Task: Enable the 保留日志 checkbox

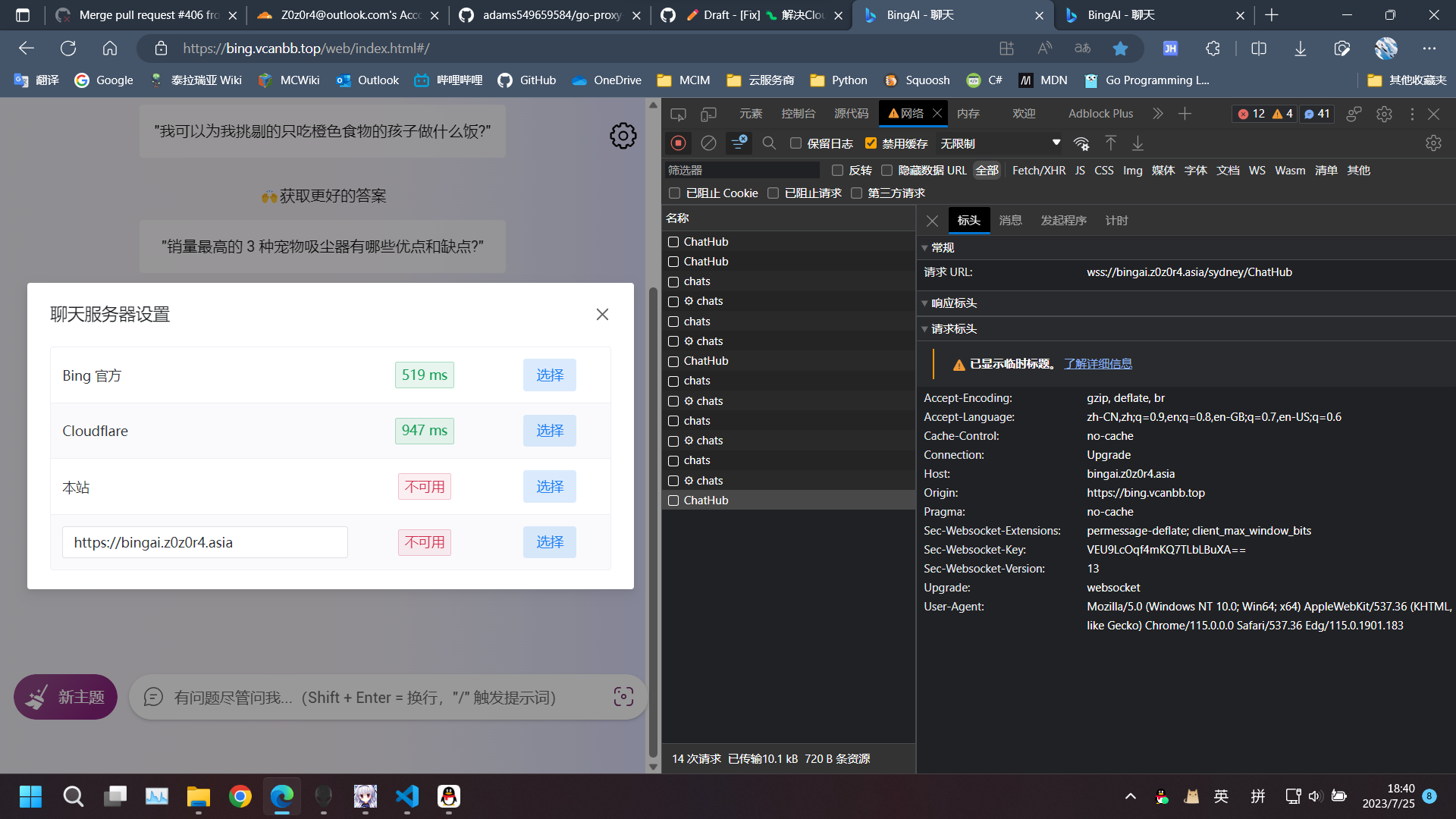Action: tap(795, 143)
